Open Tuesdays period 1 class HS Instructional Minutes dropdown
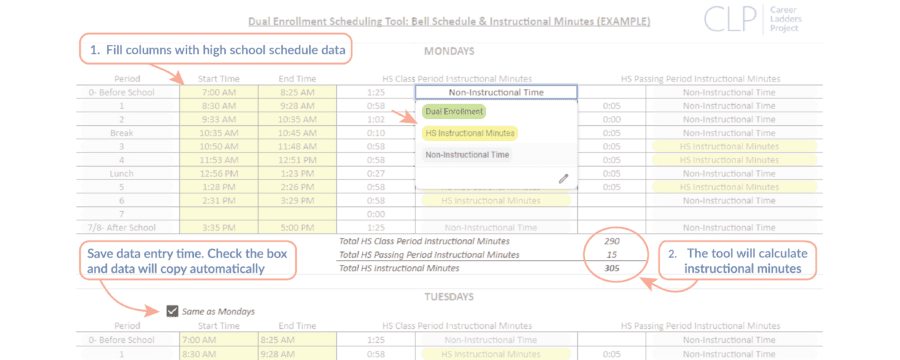This screenshot has height=360, width=900. (x=496, y=354)
